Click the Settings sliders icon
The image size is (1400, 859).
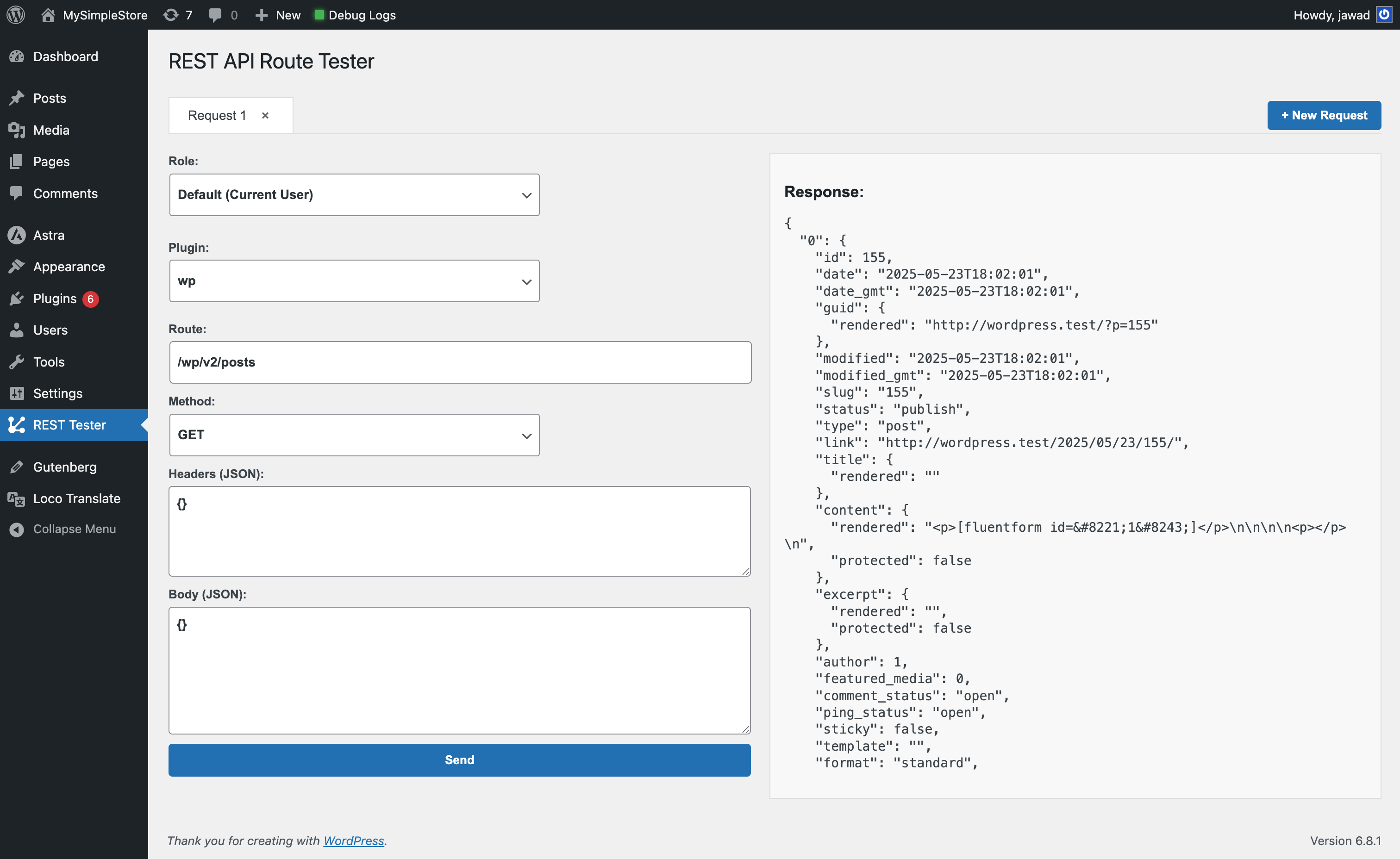(17, 393)
